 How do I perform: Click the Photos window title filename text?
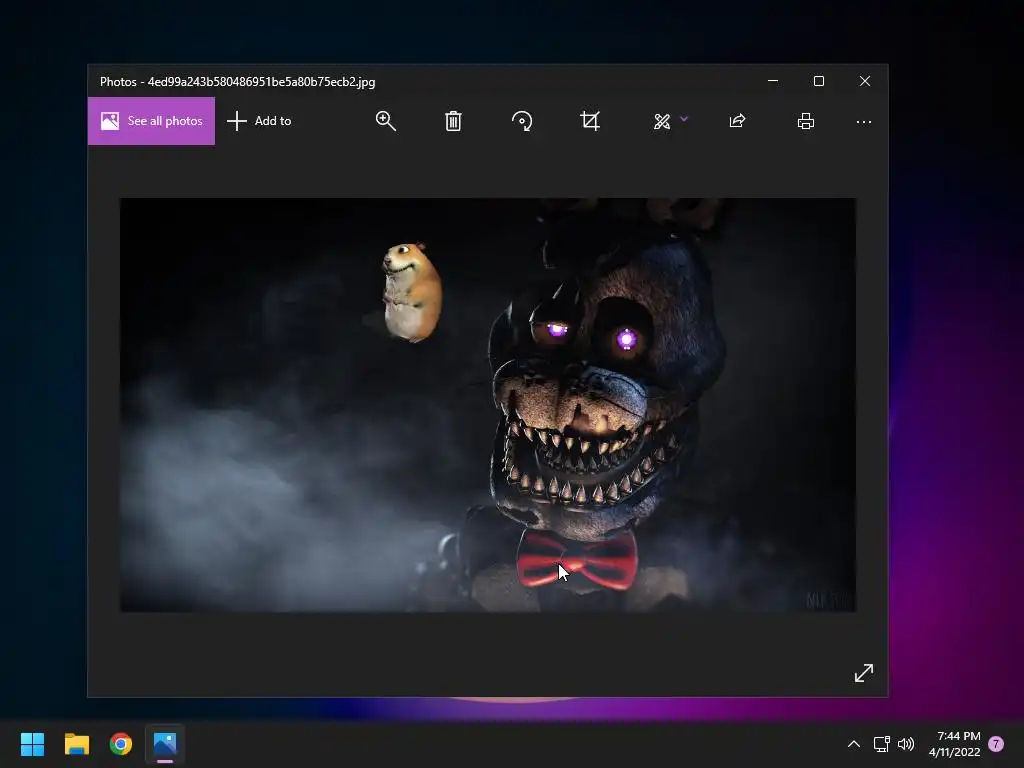pos(261,82)
